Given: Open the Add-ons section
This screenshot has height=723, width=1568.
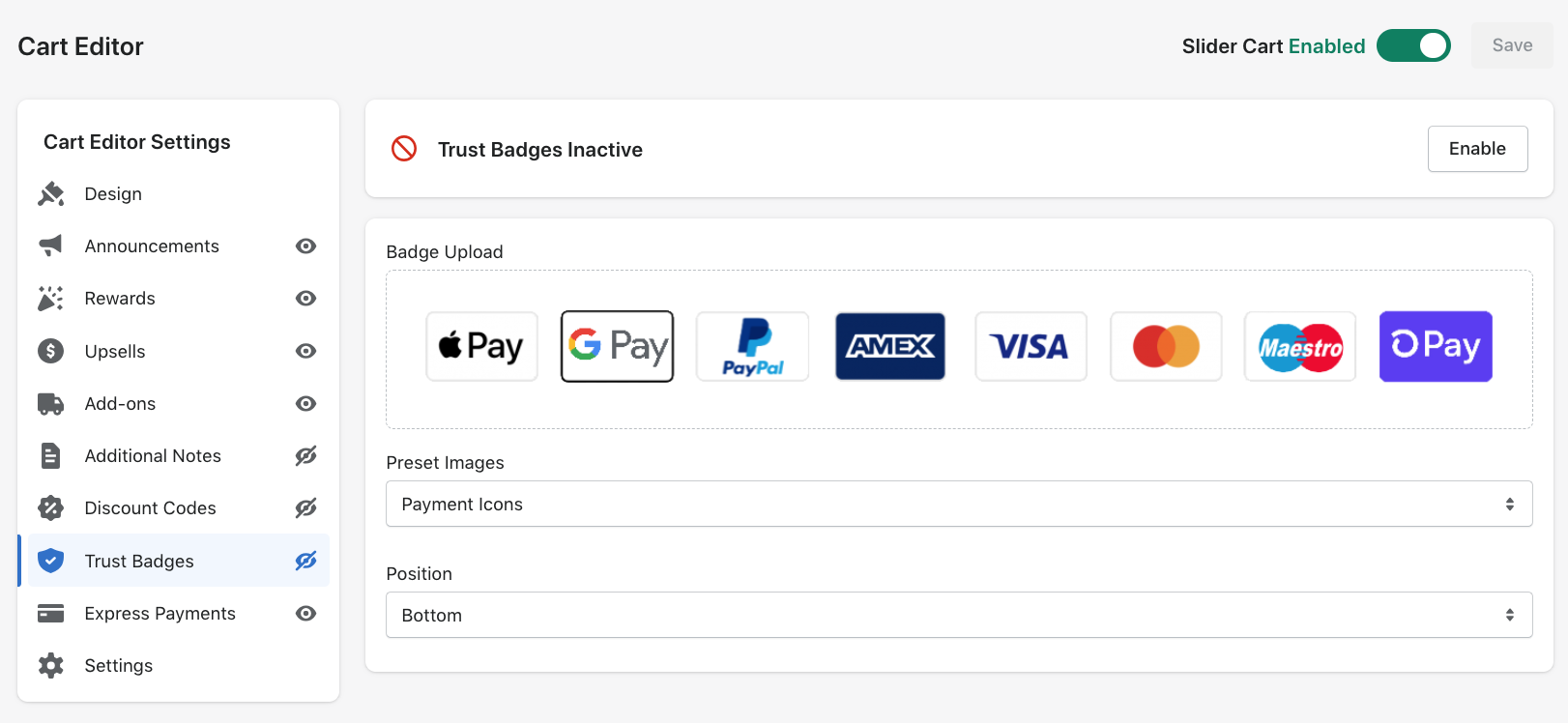Looking at the screenshot, I should (120, 404).
